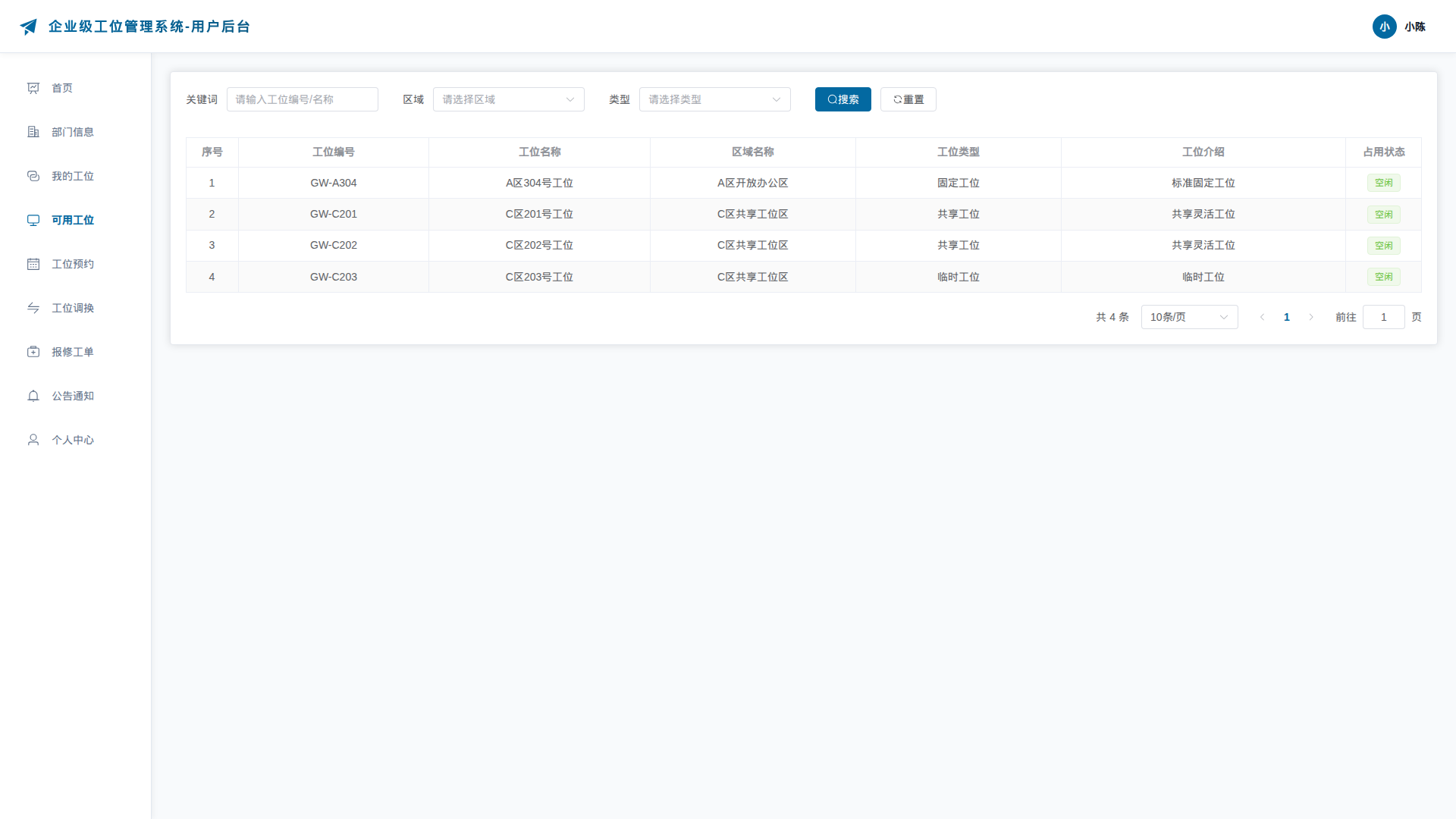The height and width of the screenshot is (819, 1456).
Task: Click cell C区202号工位
Action: pyautogui.click(x=540, y=245)
